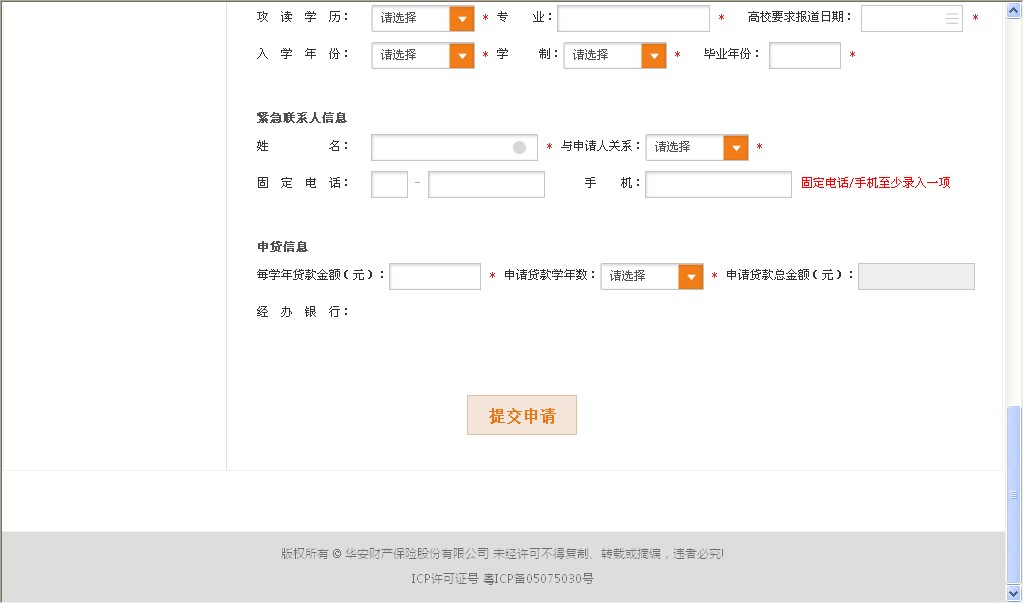
Task: Open the calendar icon in 高校要求报道日期
Action: coord(952,18)
